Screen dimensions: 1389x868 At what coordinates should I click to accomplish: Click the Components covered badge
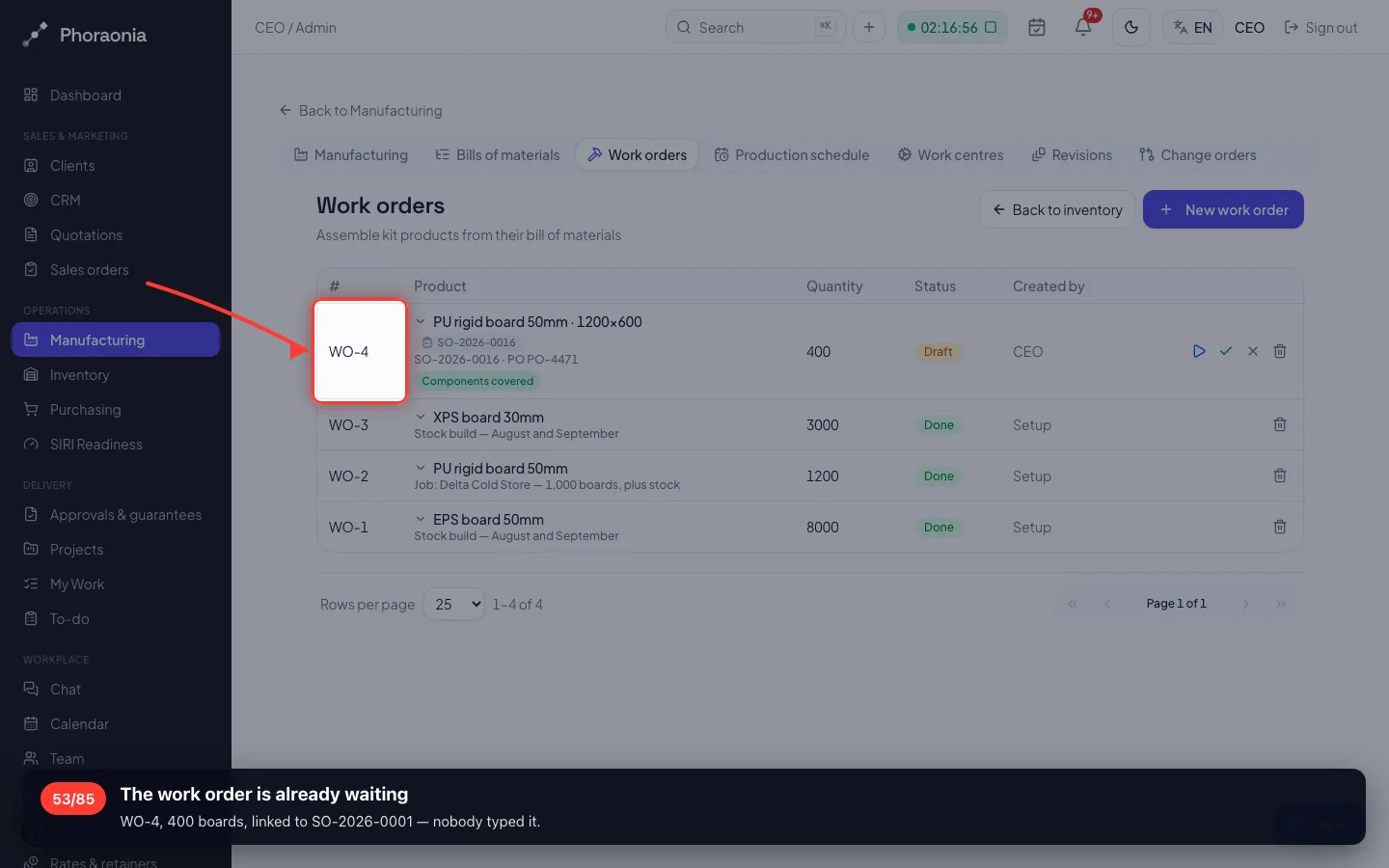pyautogui.click(x=477, y=381)
